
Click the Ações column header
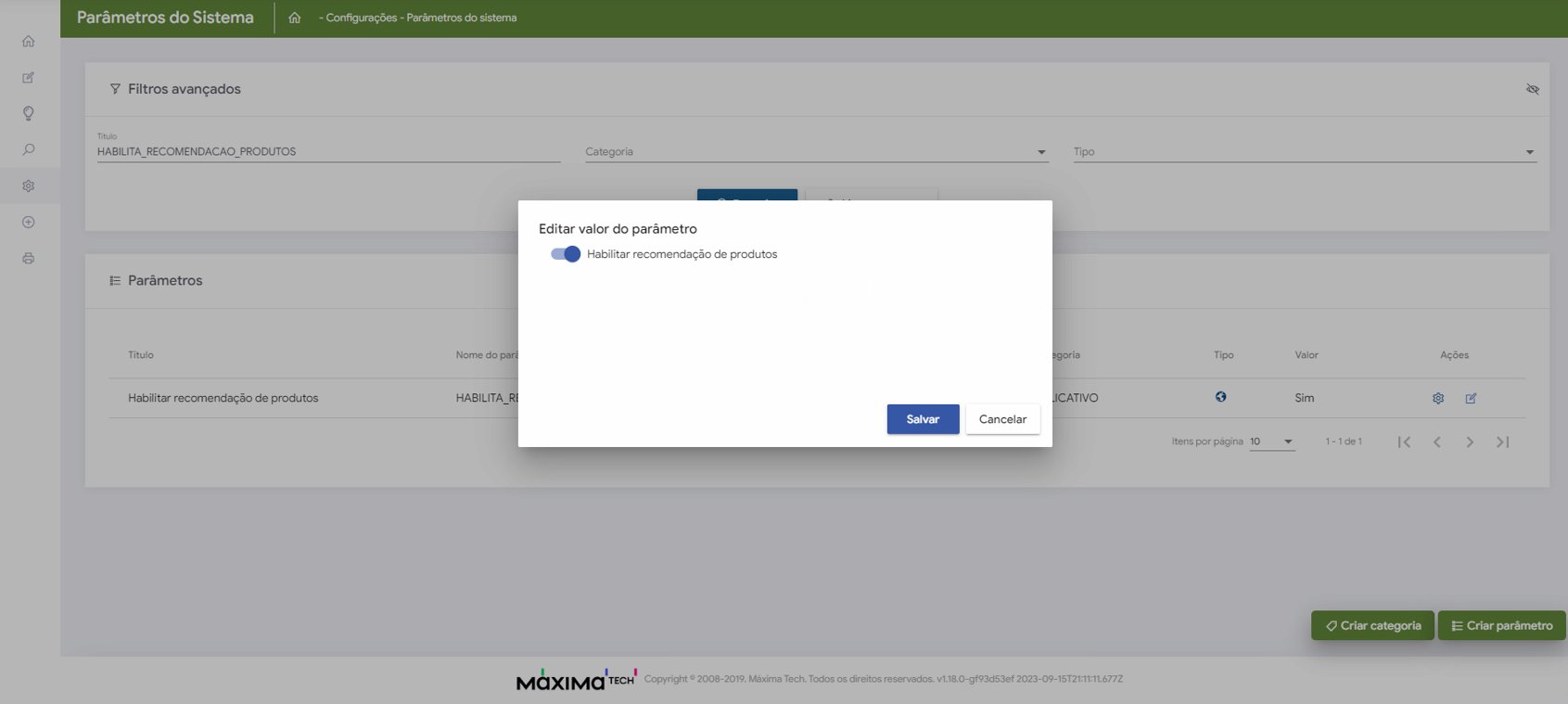click(1455, 355)
